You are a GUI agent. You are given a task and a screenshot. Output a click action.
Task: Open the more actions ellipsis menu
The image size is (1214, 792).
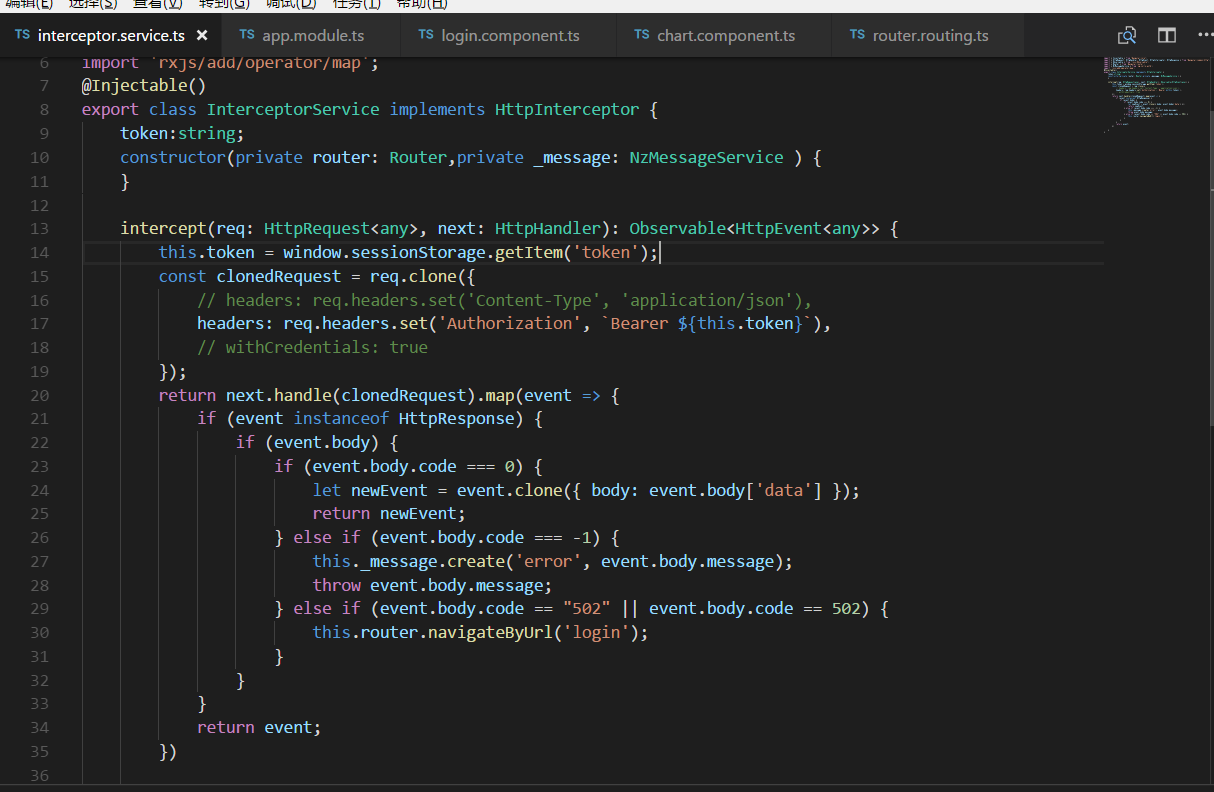tap(1205, 35)
